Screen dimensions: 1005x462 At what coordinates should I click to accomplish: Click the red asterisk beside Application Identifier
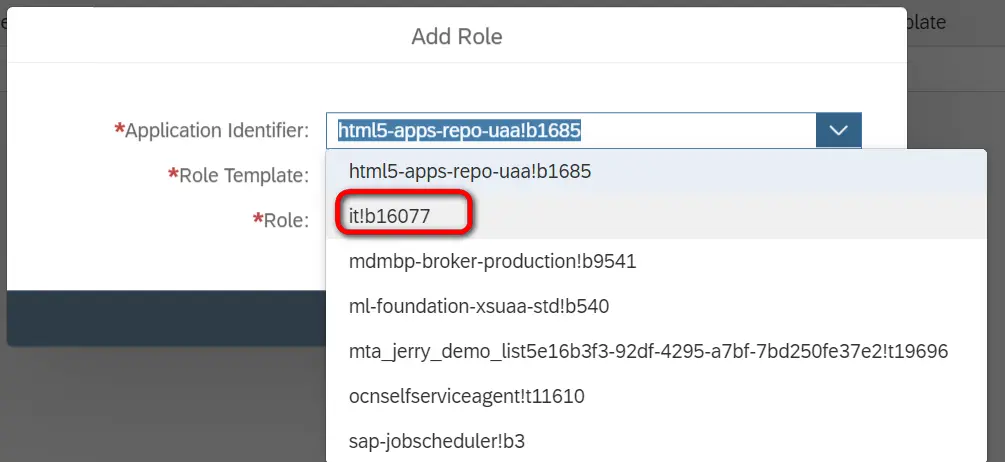coord(120,129)
